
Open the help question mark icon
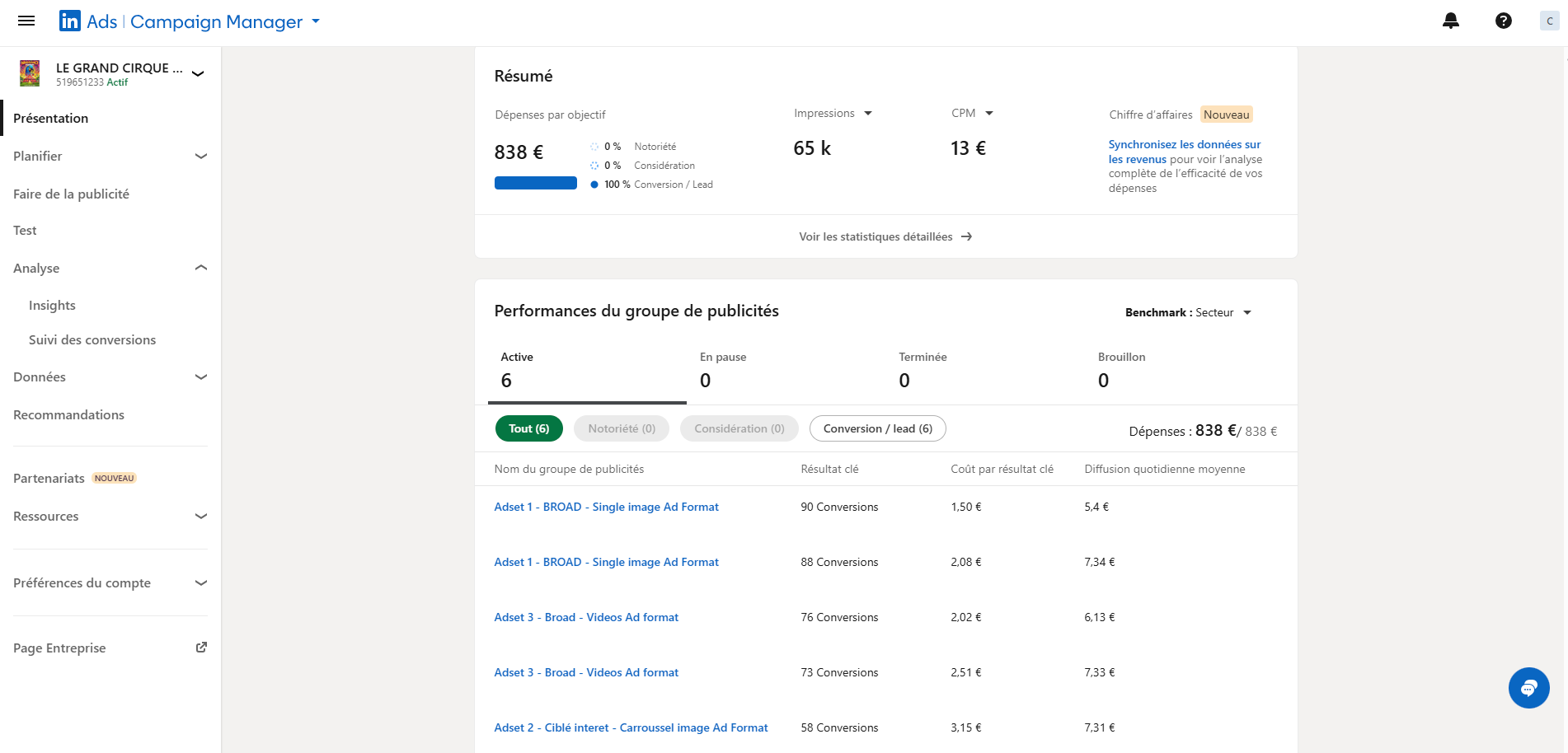click(1503, 21)
